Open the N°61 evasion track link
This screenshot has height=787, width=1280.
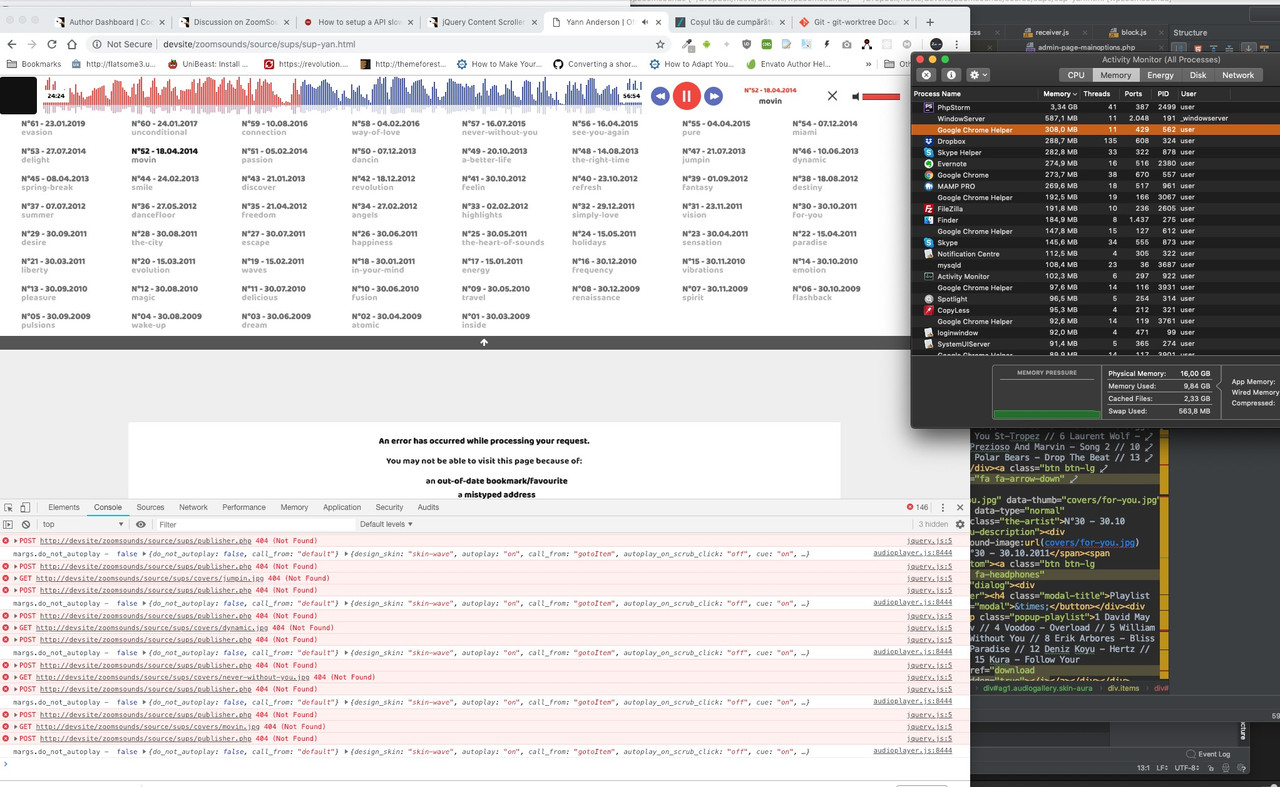coord(53,128)
